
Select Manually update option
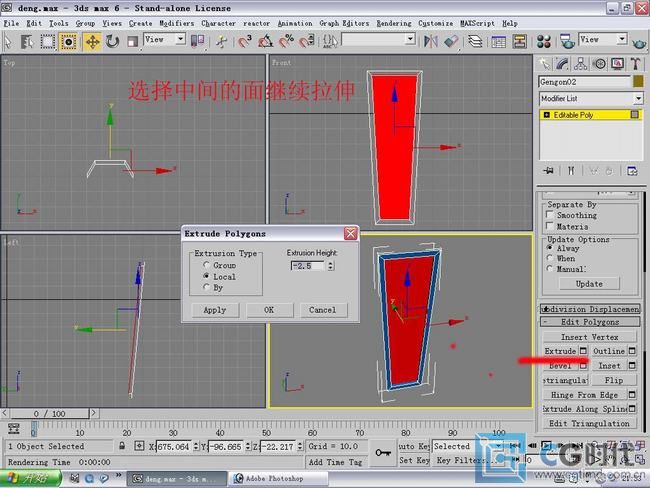[x=550, y=268]
